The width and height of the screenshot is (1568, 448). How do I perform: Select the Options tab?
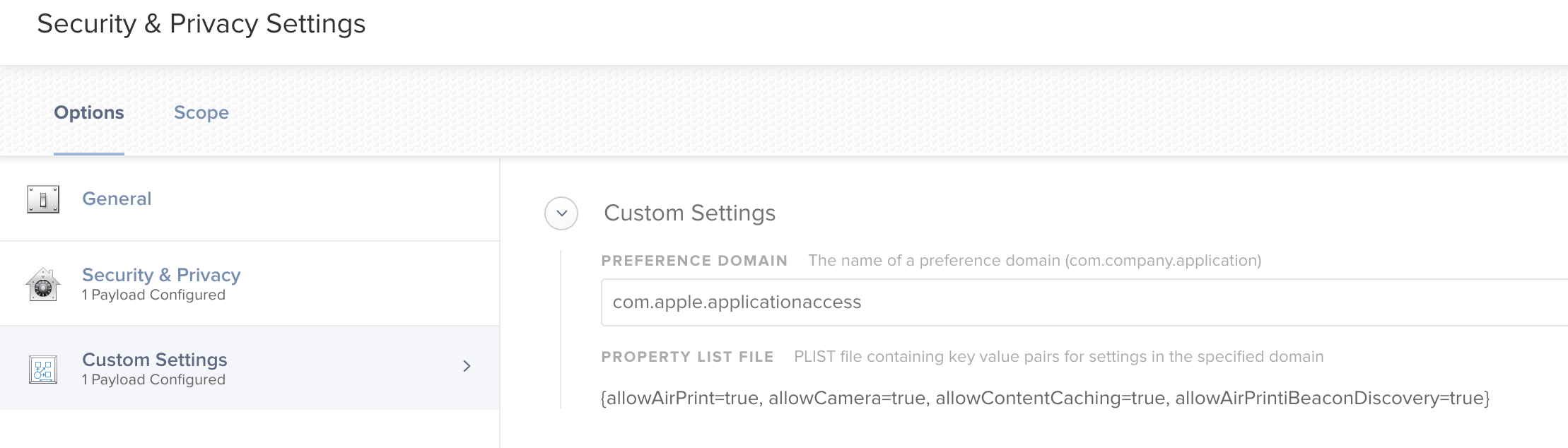pos(89,112)
